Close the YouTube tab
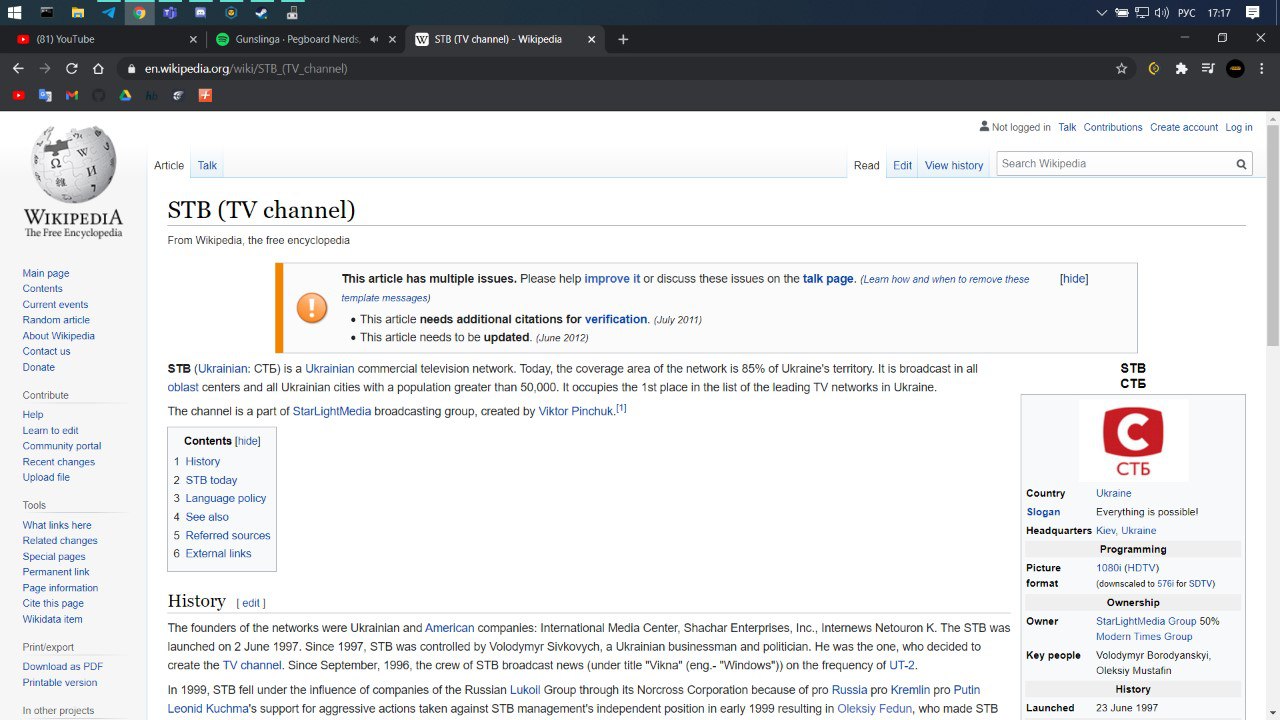Viewport: 1280px width, 720px height. [x=194, y=39]
